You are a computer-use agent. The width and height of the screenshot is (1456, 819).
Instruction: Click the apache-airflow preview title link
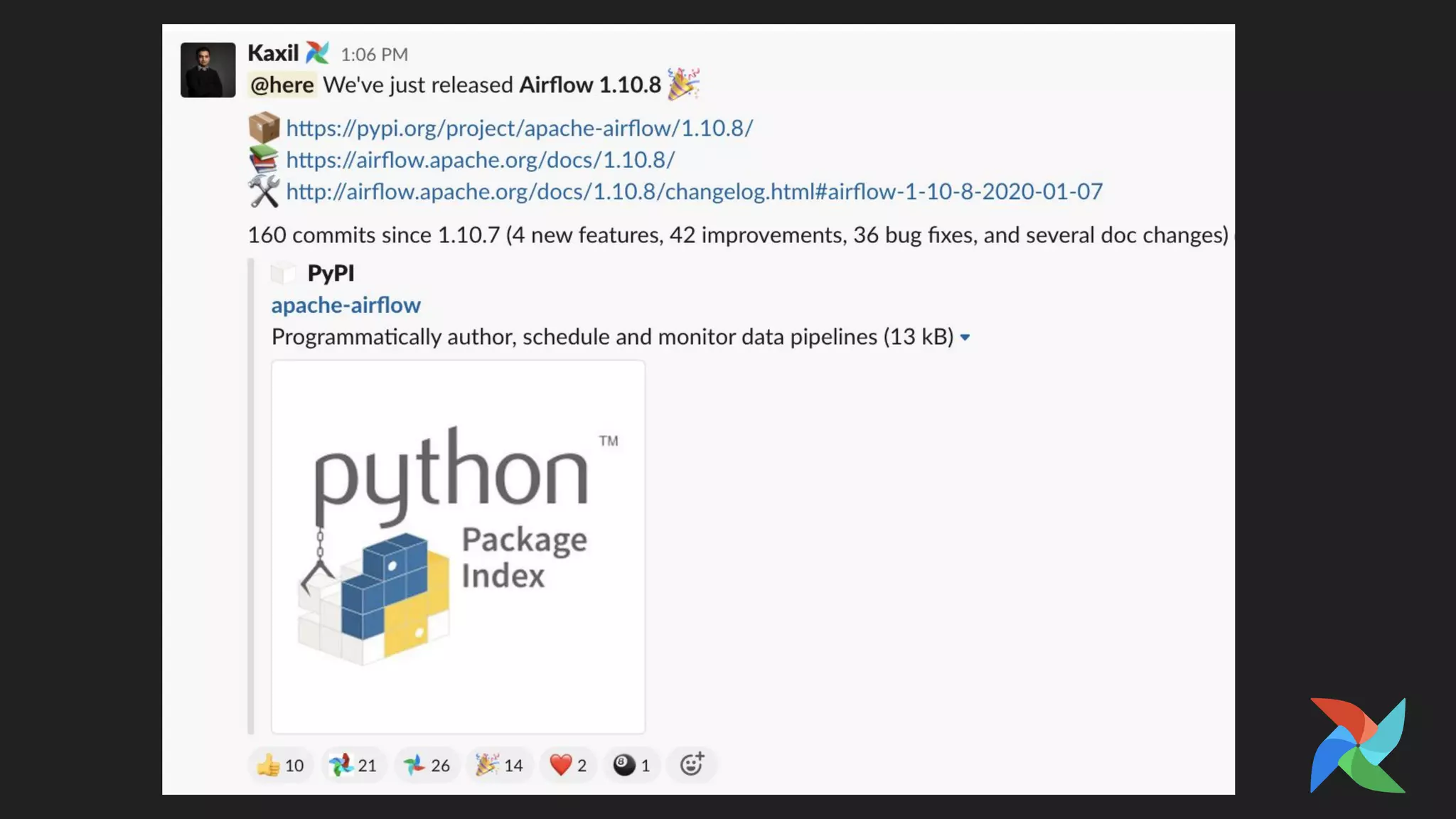pos(346,306)
